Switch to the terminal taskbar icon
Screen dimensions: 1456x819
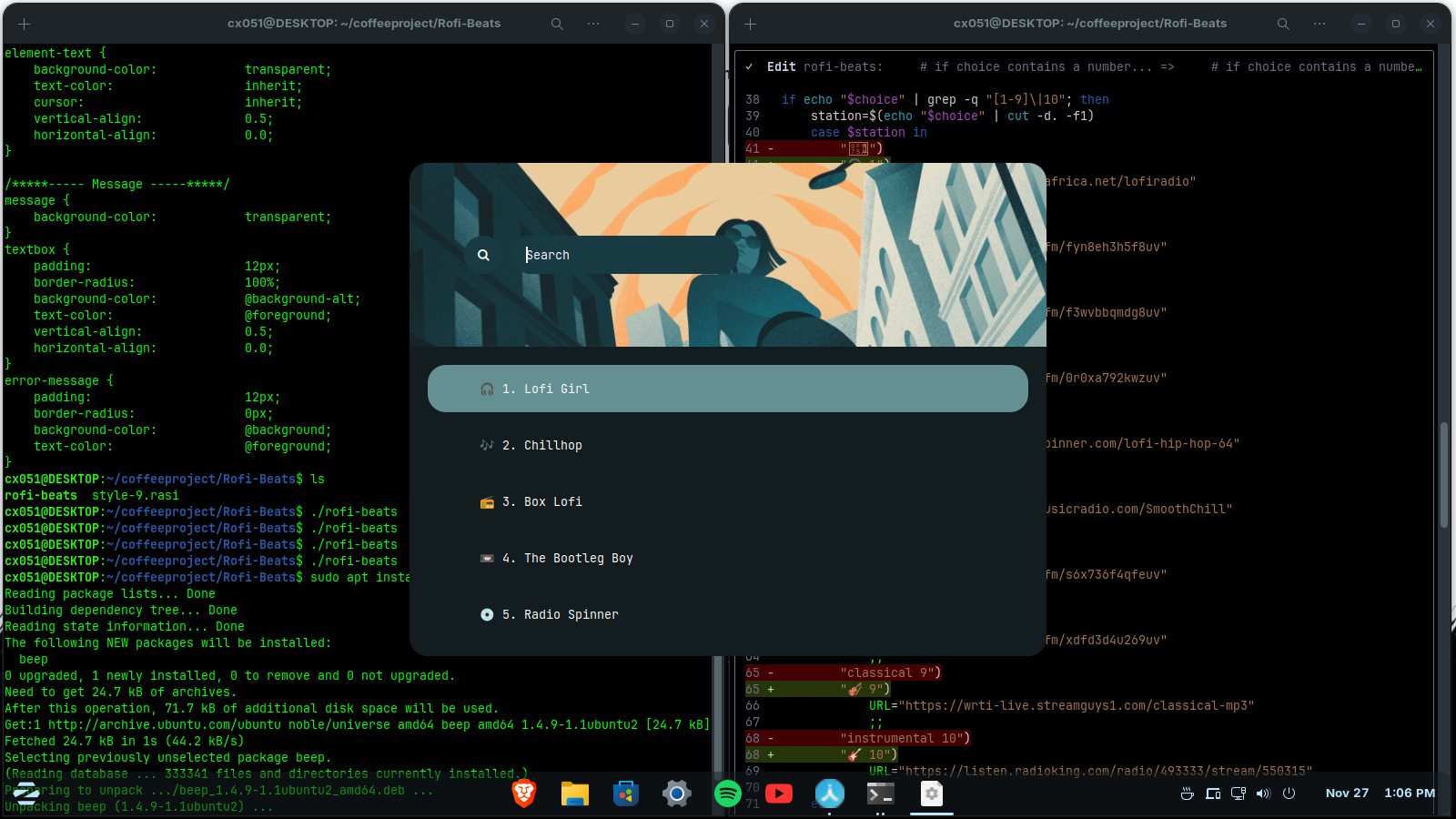coord(880,794)
